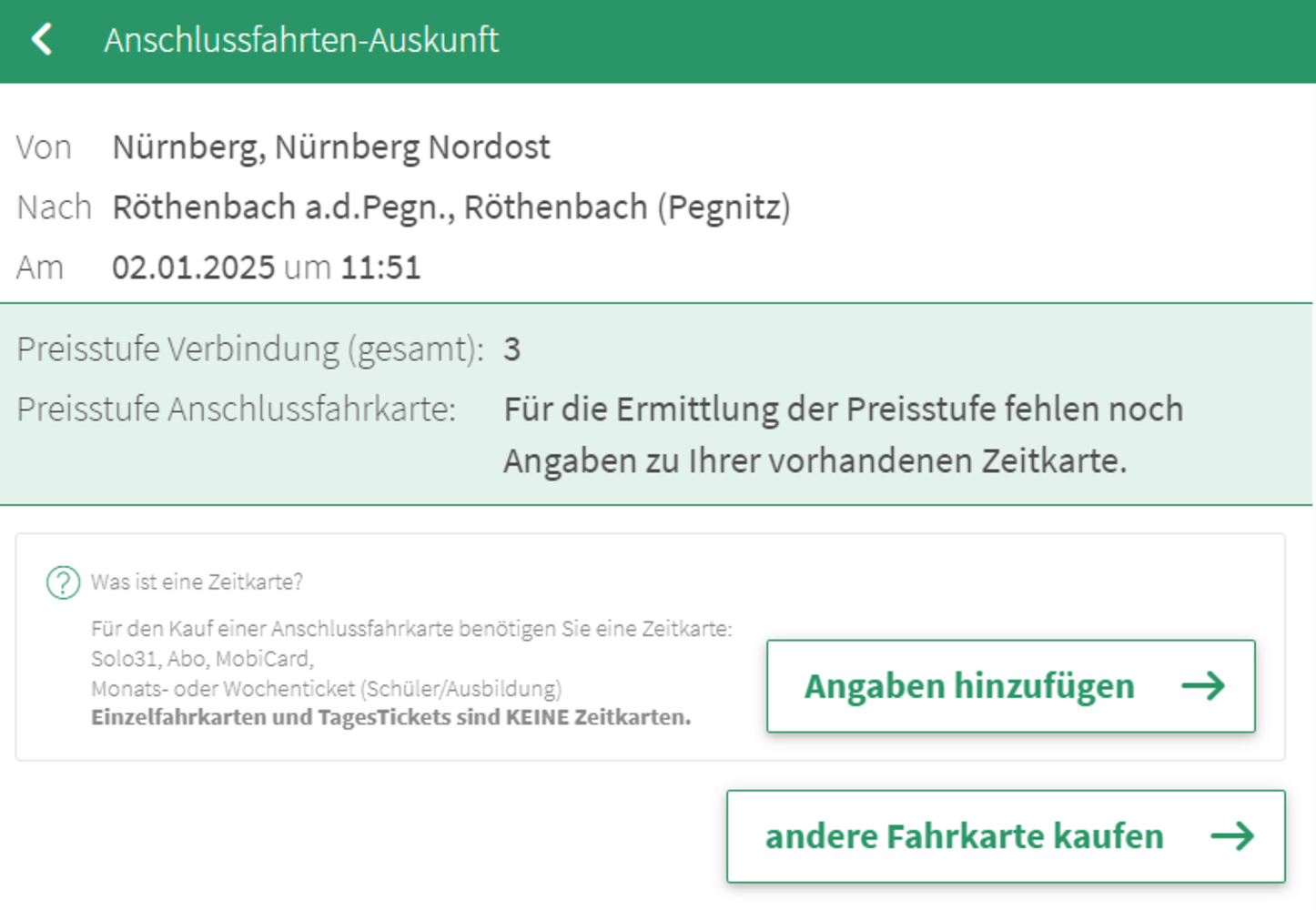The width and height of the screenshot is (1316, 910).
Task: Click the departure time 11:51
Action: coord(381,267)
